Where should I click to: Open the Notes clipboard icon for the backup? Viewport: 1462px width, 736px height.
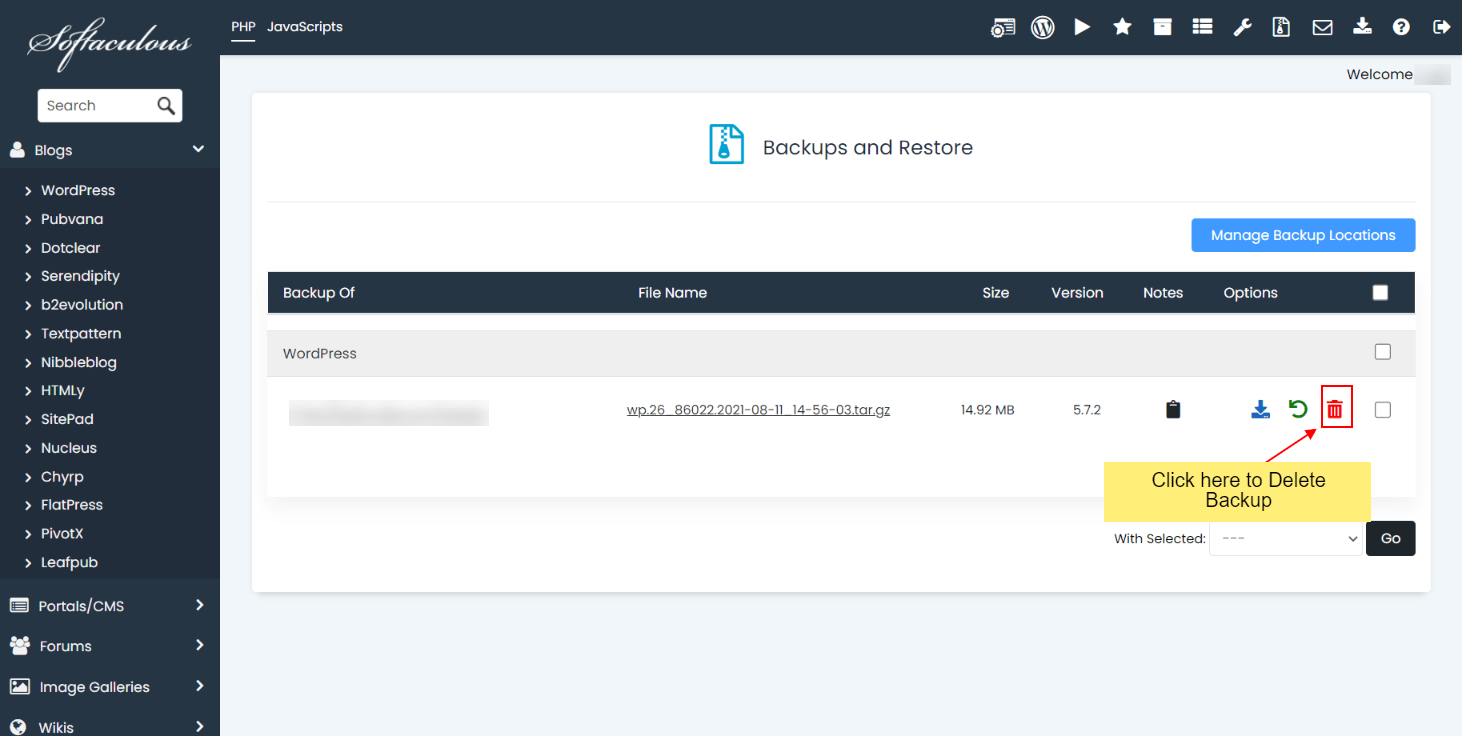click(x=1172, y=408)
